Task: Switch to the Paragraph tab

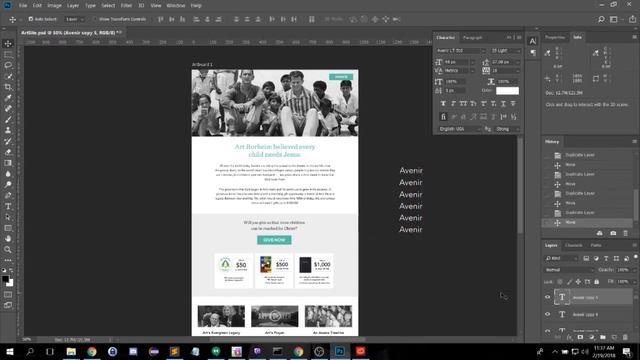Action: tap(473, 38)
